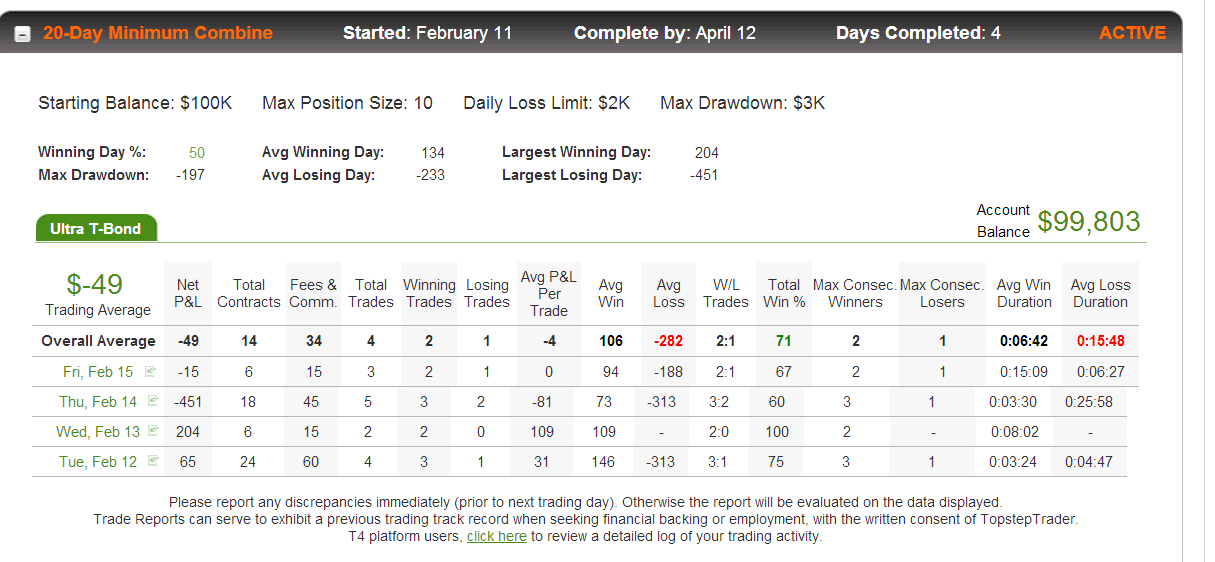Open the Wed, Feb 13 date link
The image size is (1215, 562).
(x=98, y=432)
